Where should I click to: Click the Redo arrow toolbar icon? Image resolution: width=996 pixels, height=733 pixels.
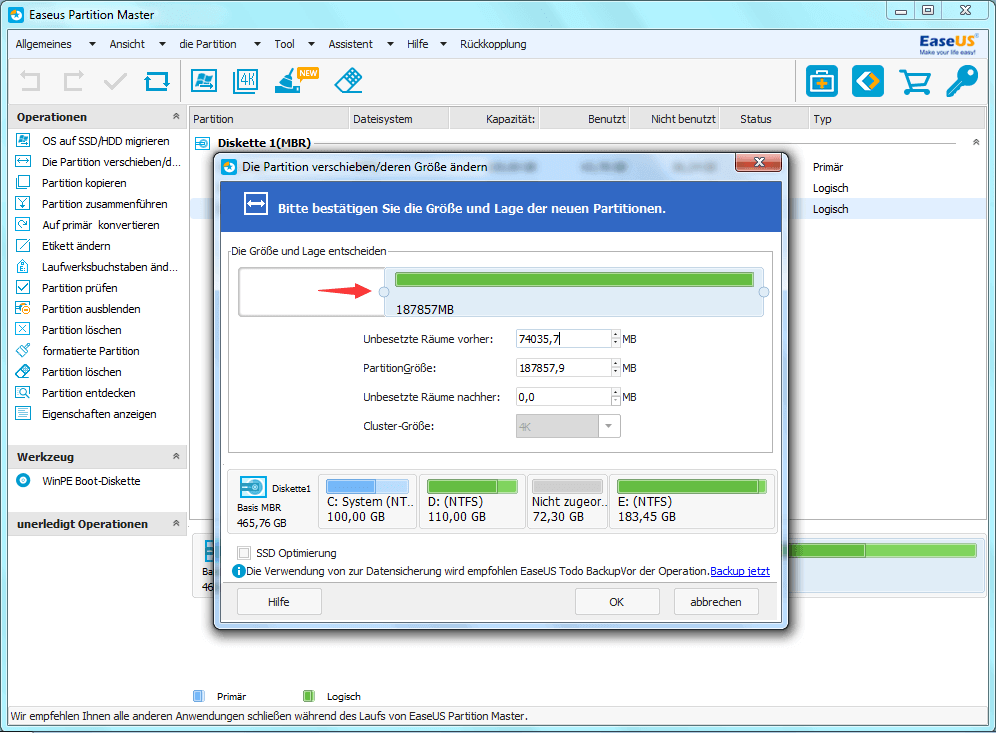click(x=73, y=81)
